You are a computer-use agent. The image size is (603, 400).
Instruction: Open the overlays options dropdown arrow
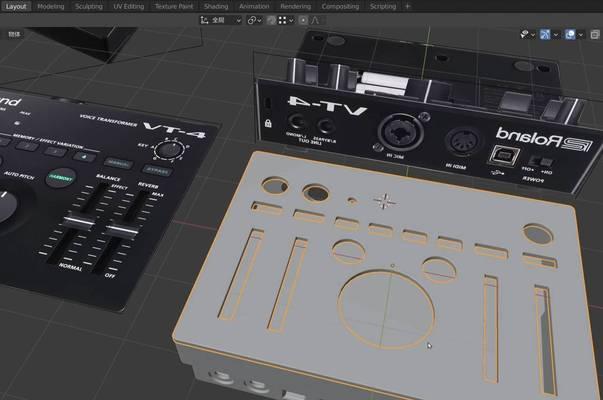pos(581,35)
